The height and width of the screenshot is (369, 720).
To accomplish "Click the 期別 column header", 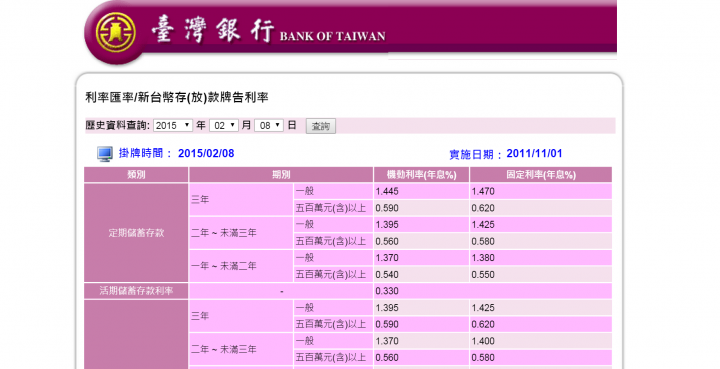I will coord(281,175).
